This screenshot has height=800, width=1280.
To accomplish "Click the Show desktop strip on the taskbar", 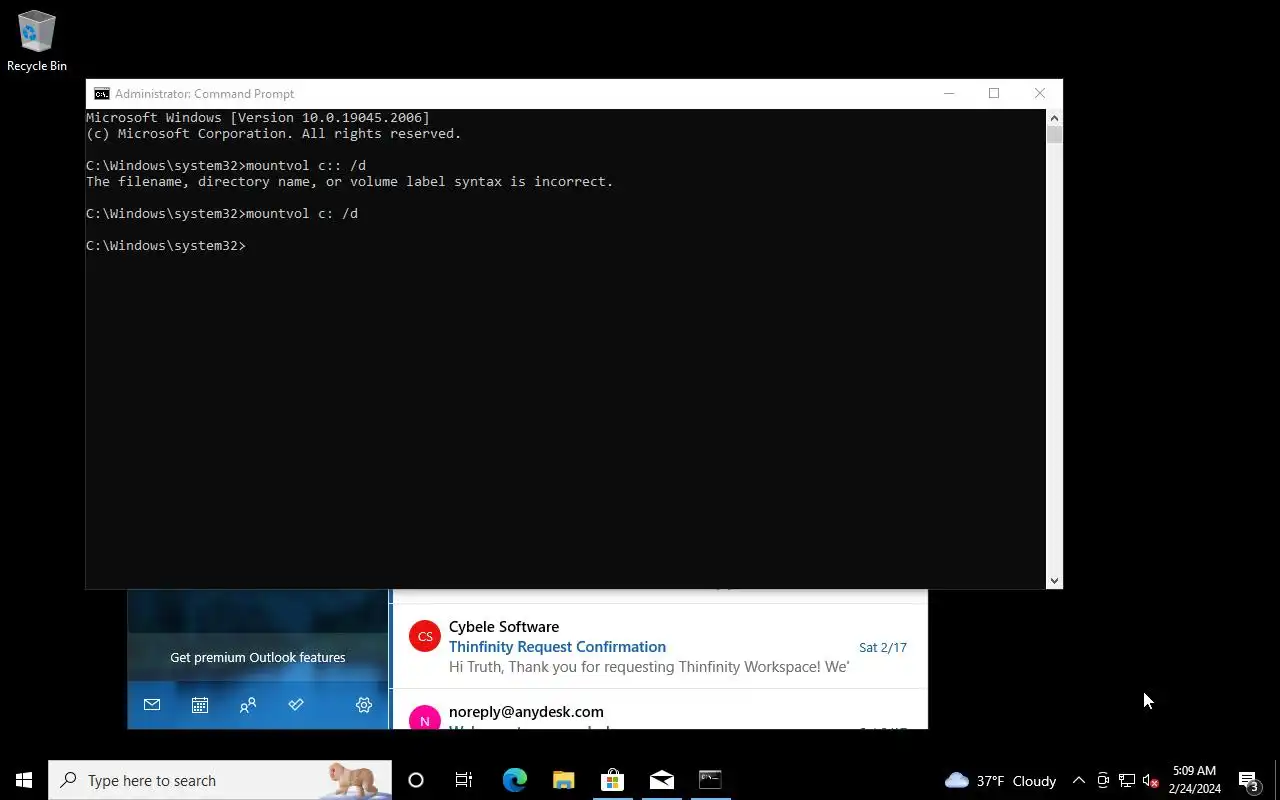I will click(x=1277, y=780).
